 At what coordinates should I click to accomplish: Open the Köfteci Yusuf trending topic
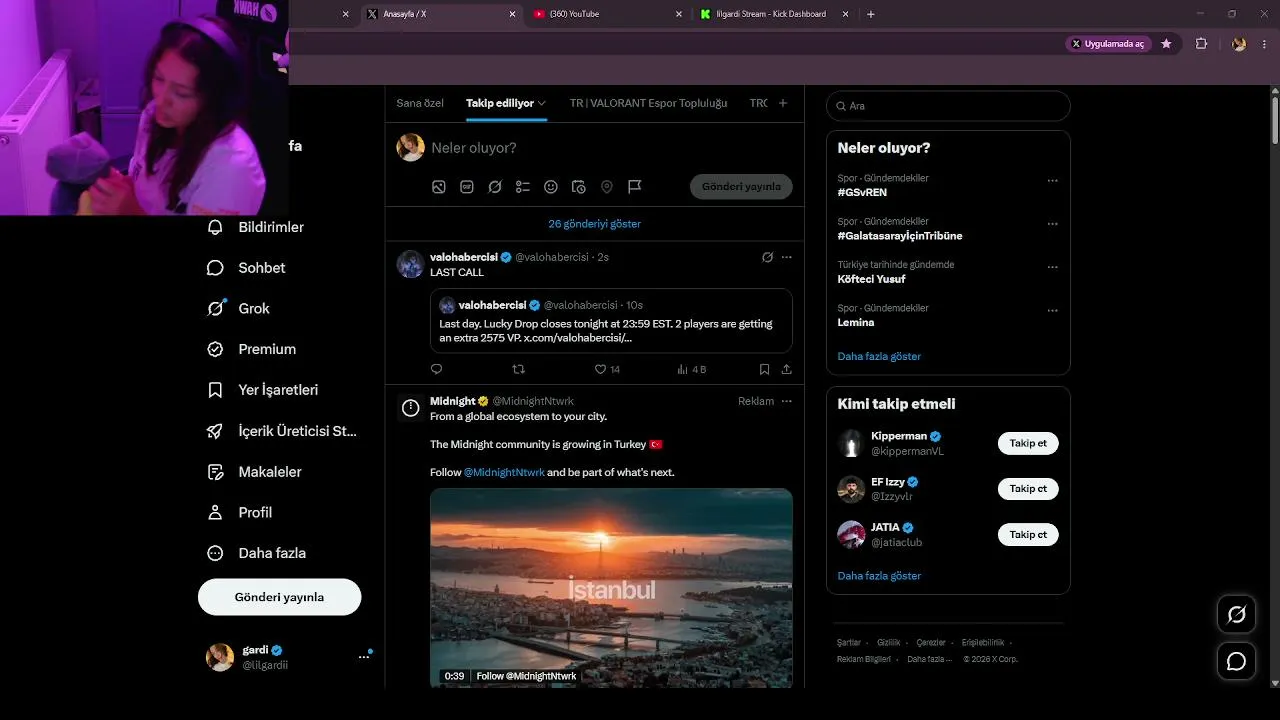pyautogui.click(x=871, y=279)
